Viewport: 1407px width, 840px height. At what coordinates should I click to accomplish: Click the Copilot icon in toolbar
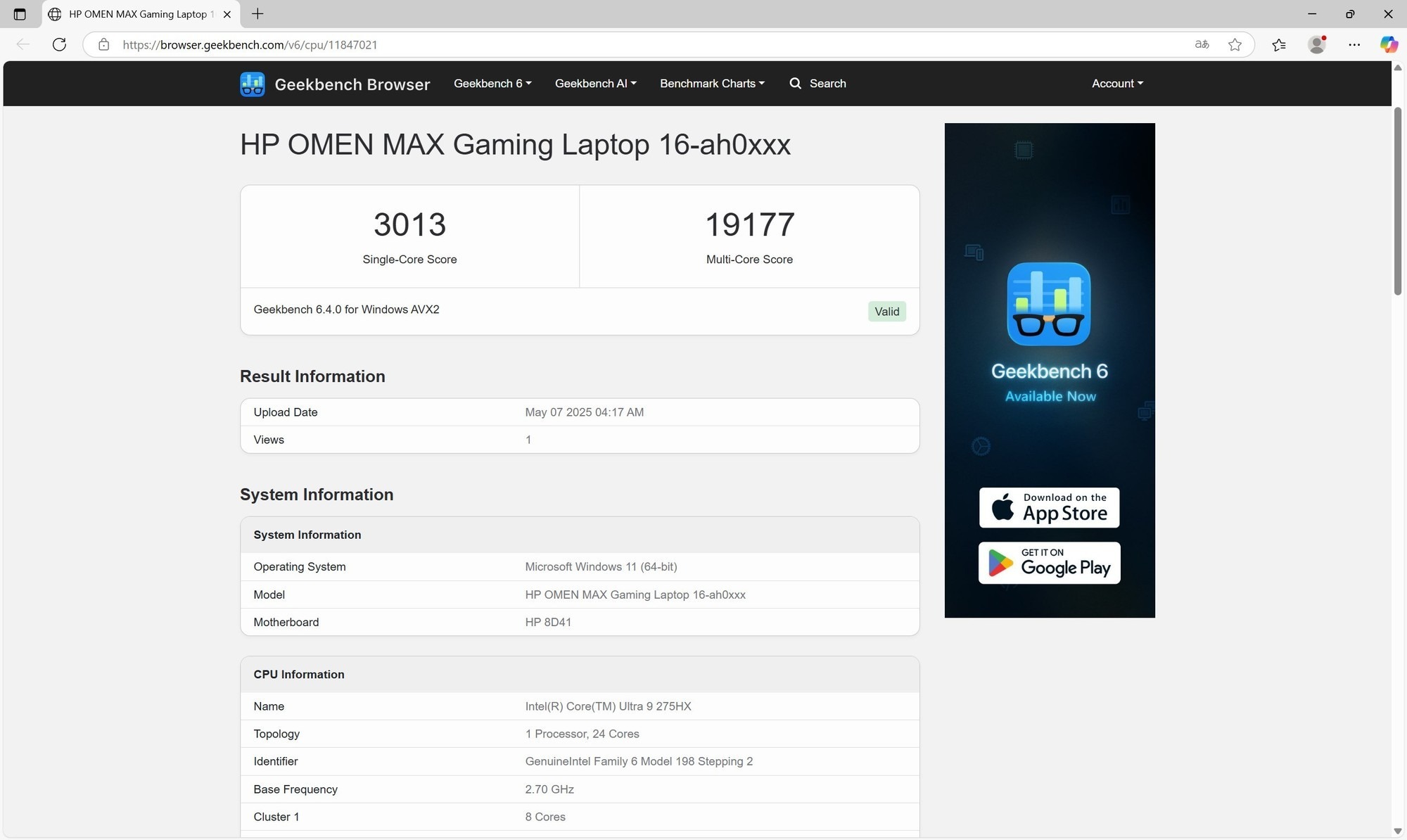tap(1388, 44)
